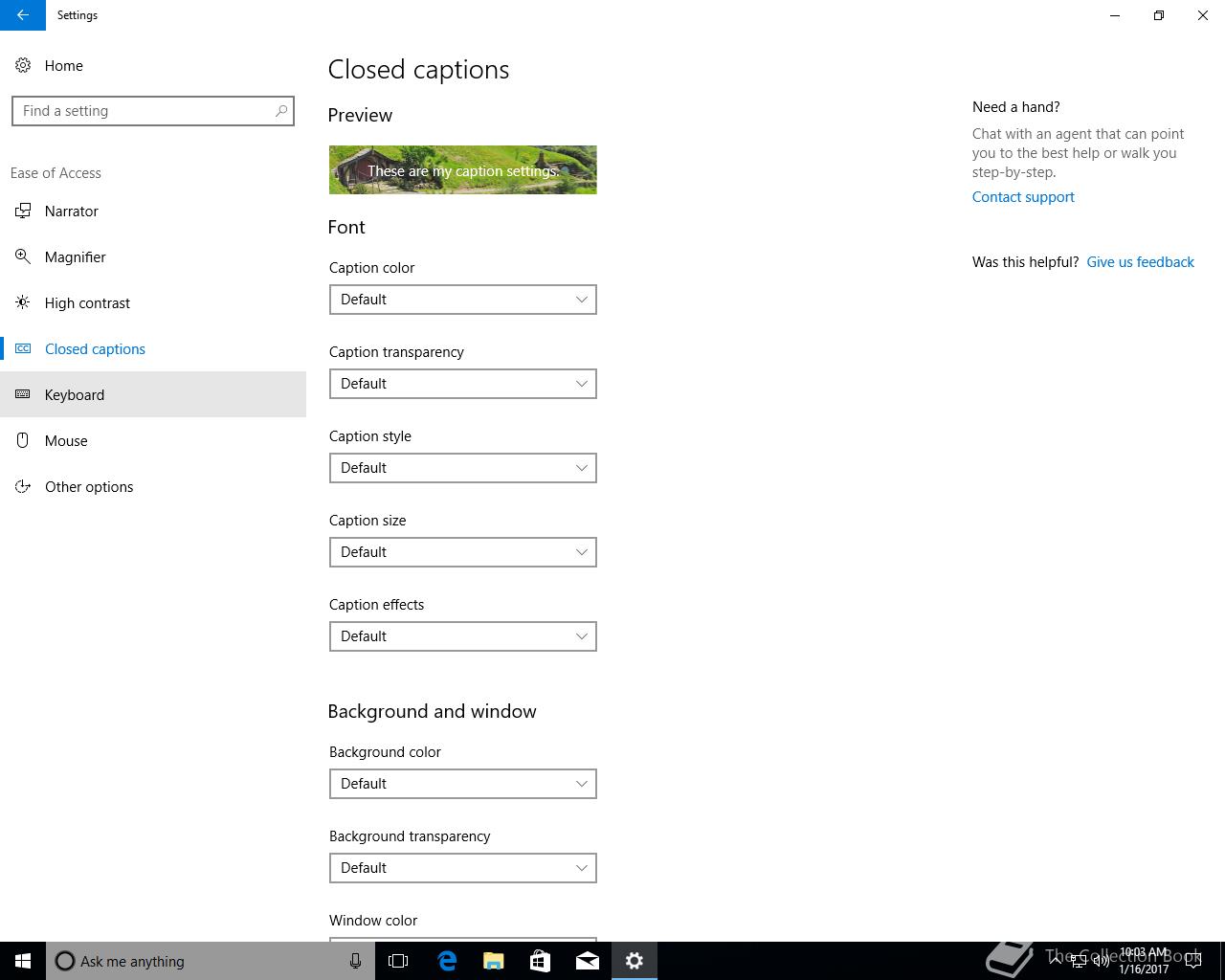Expand the Background transparency dropdown
The image size is (1225, 980).
pos(463,868)
